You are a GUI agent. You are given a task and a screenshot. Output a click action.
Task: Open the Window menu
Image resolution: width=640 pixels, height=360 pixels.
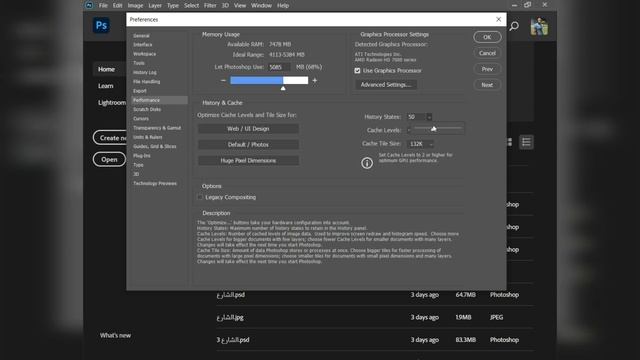click(x=261, y=5)
